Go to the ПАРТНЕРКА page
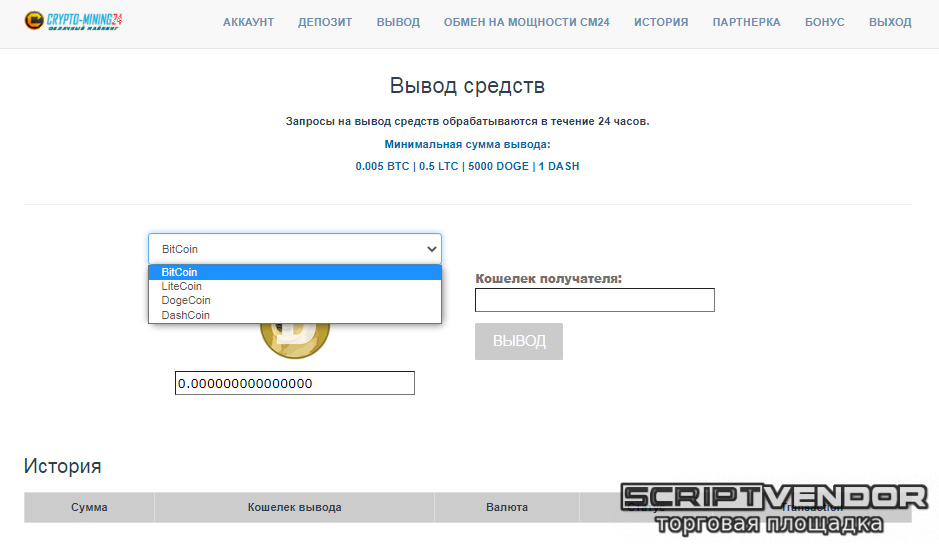939x544 pixels. point(746,22)
